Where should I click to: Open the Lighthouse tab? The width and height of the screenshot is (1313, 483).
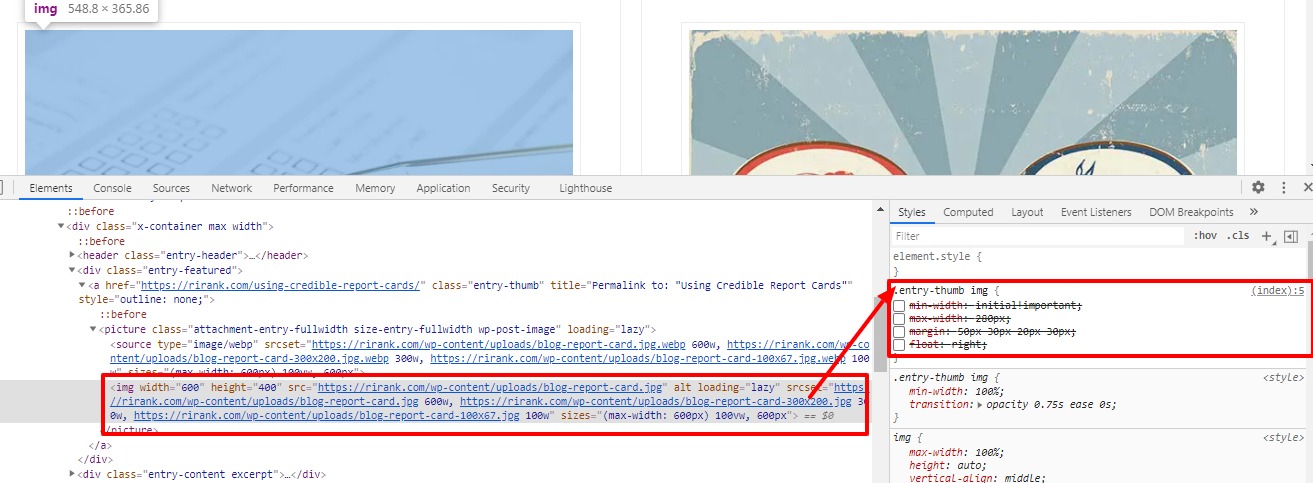click(586, 188)
